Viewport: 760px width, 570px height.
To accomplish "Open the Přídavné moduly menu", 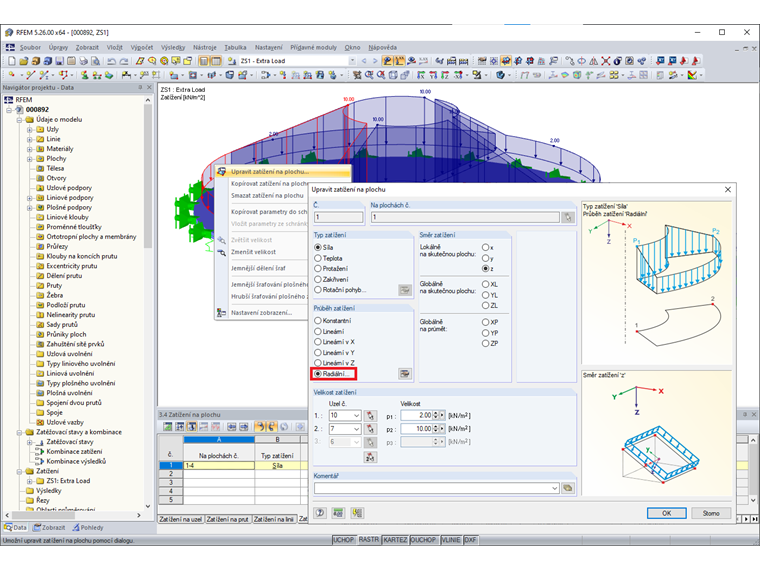I will (313, 48).
